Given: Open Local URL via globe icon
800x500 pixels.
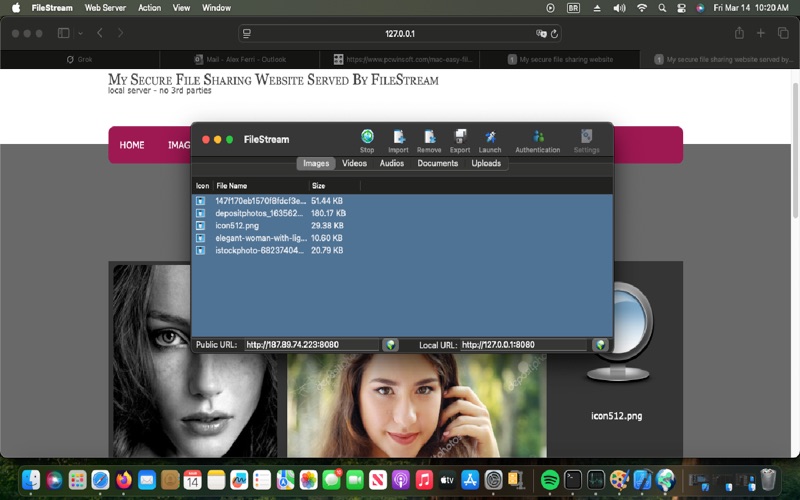Looking at the screenshot, I should coord(601,345).
